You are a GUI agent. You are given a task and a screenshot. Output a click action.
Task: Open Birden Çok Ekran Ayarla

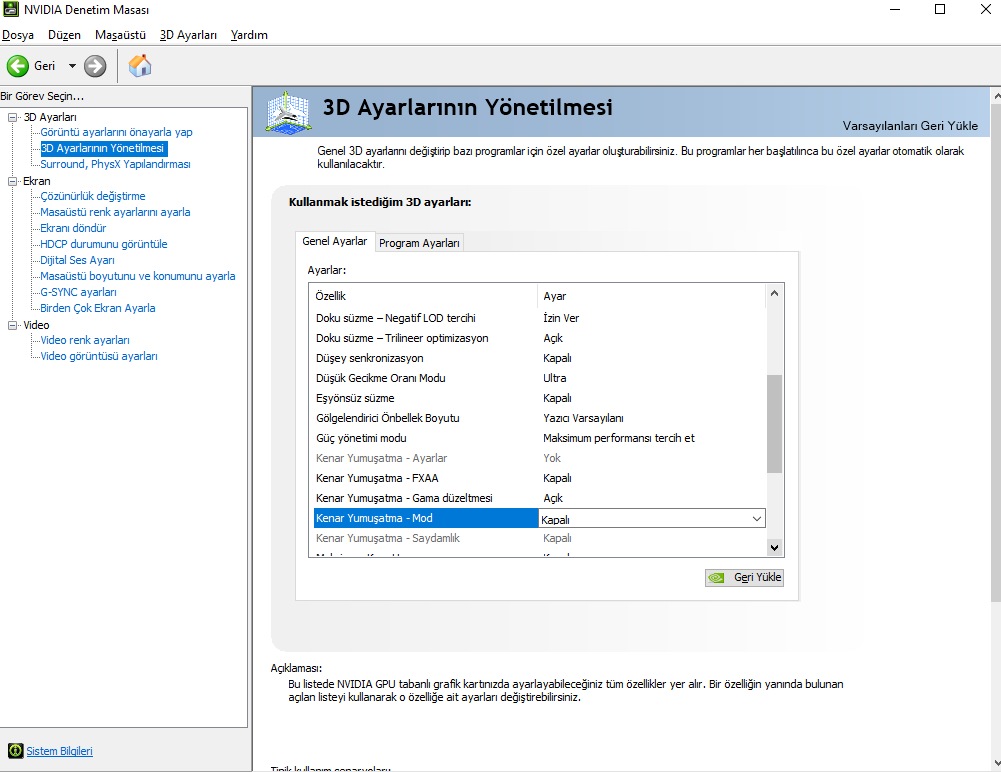[98, 308]
